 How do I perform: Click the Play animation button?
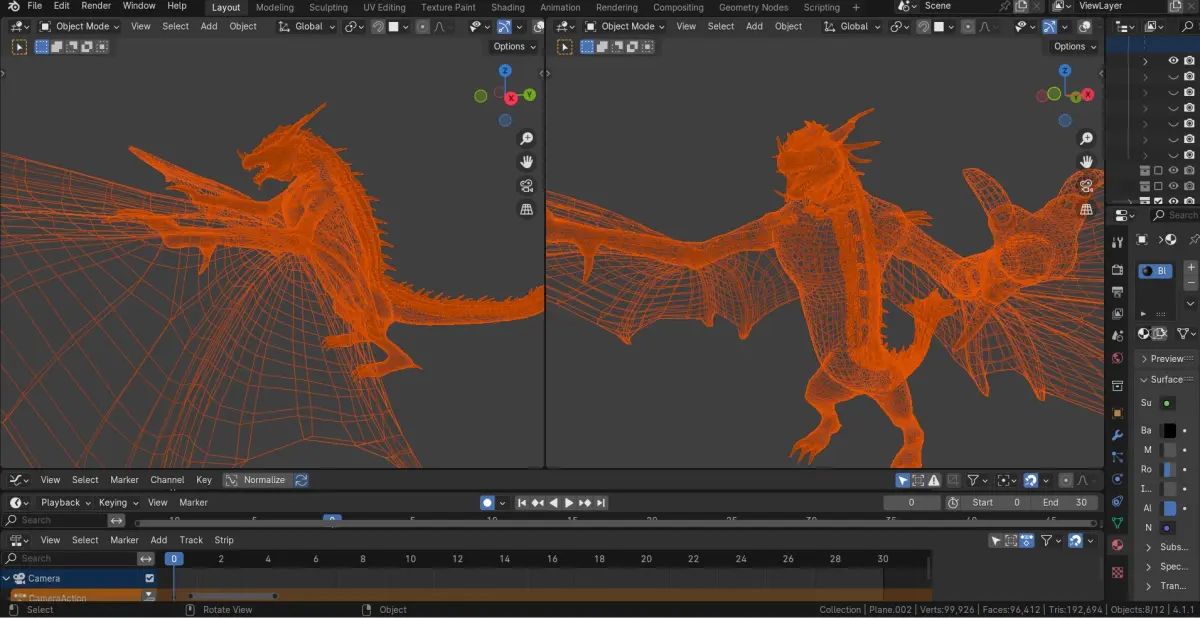coord(569,503)
